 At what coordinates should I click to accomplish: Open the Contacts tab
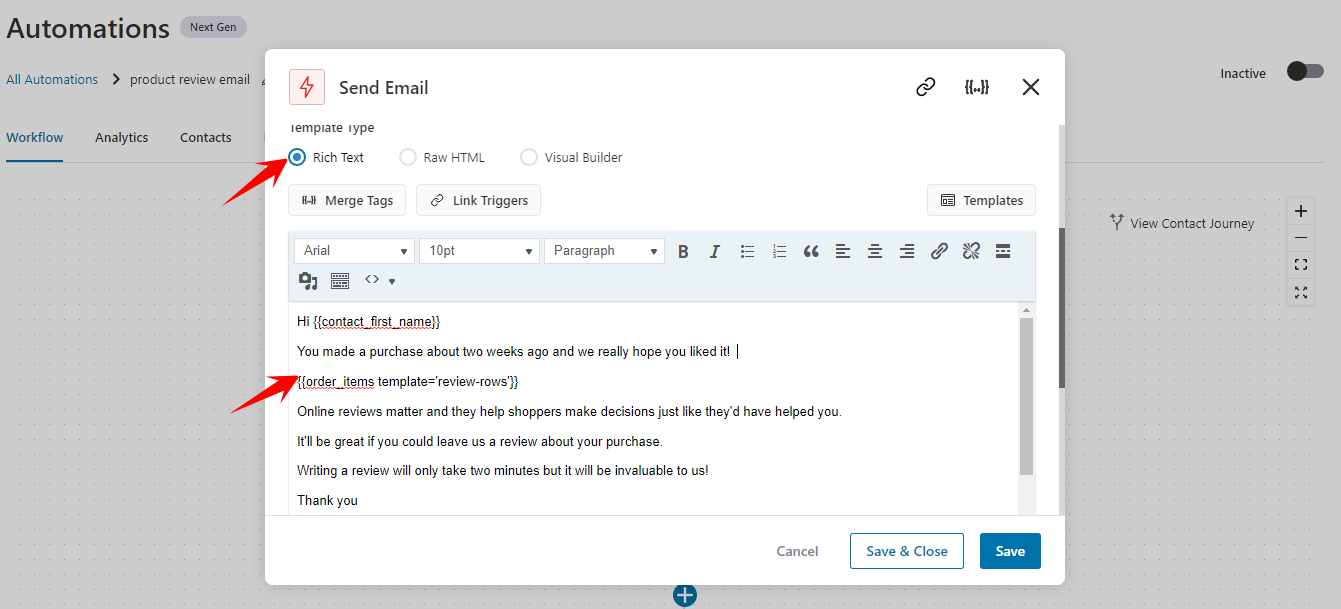click(205, 137)
